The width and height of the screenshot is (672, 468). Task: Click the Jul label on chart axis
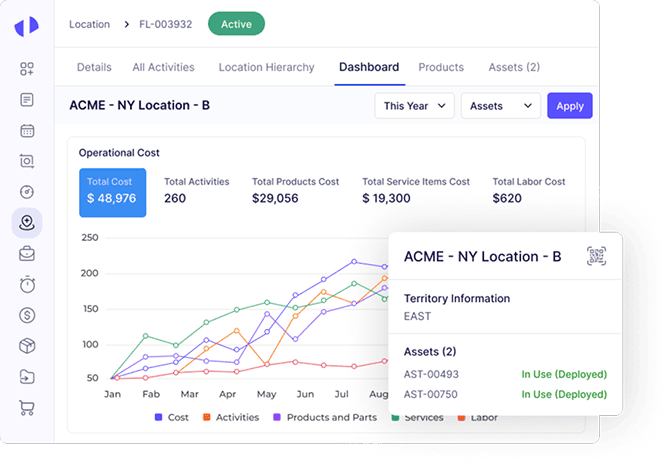(342, 394)
